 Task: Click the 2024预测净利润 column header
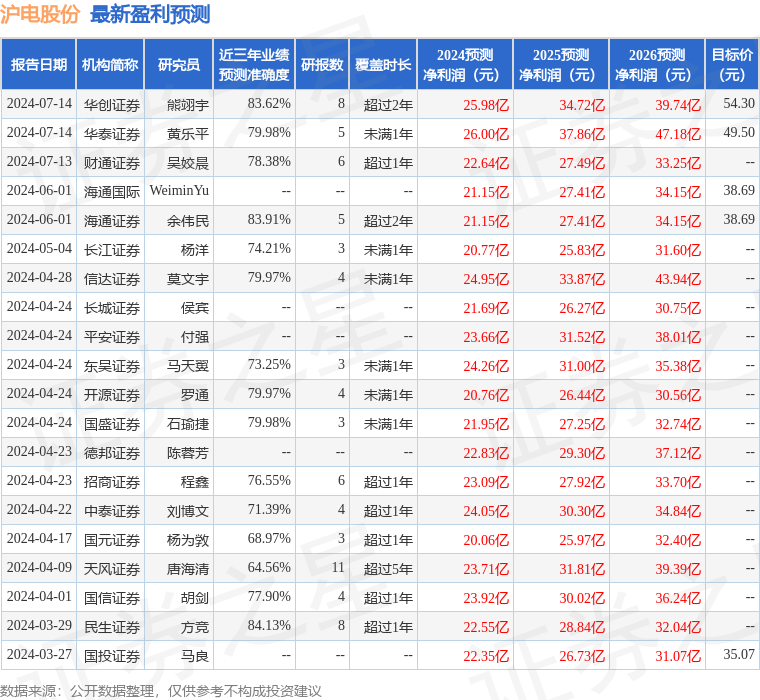pos(465,64)
